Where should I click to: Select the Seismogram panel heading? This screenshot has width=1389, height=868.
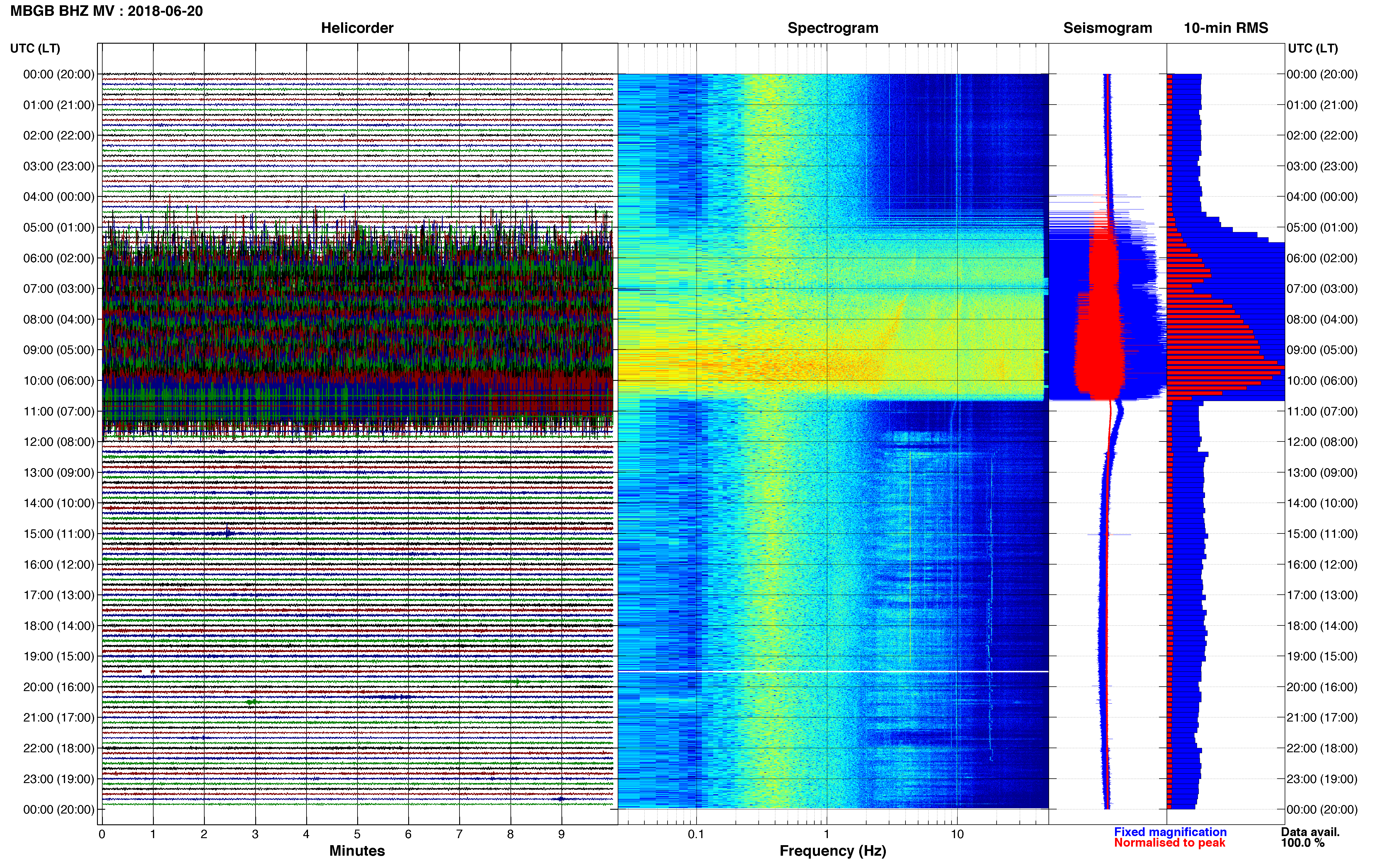[1108, 28]
